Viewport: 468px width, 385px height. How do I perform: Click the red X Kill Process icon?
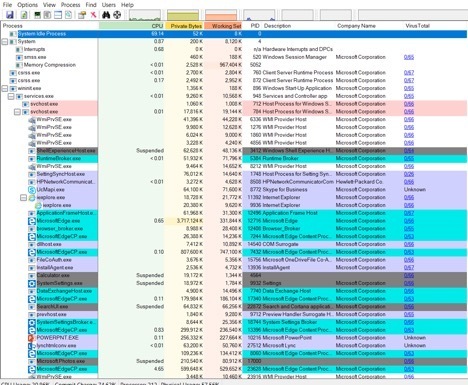click(x=94, y=15)
